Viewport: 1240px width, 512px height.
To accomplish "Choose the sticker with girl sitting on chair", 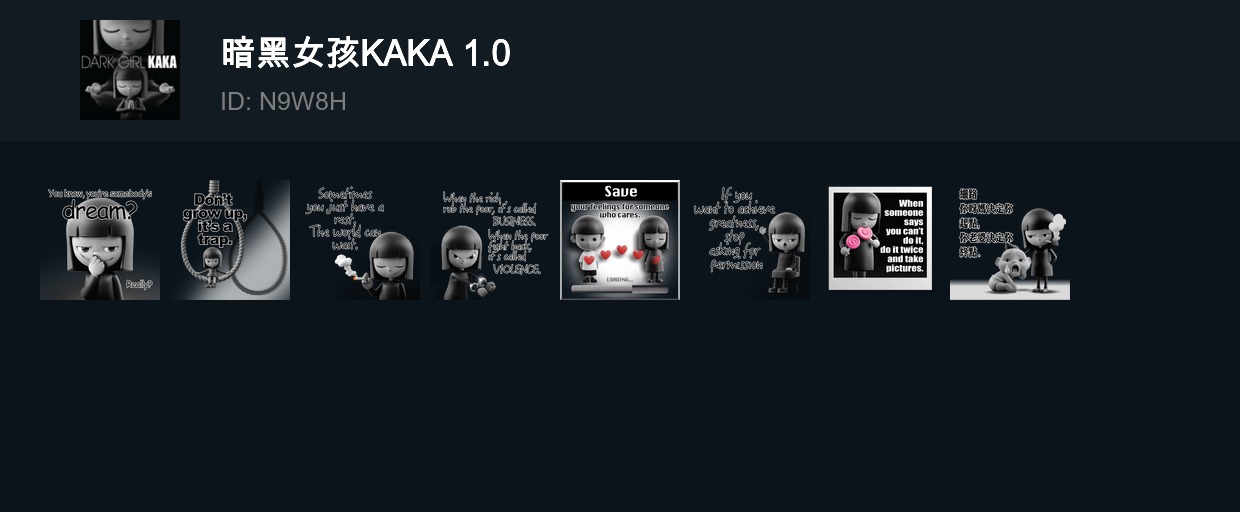I will (x=750, y=240).
